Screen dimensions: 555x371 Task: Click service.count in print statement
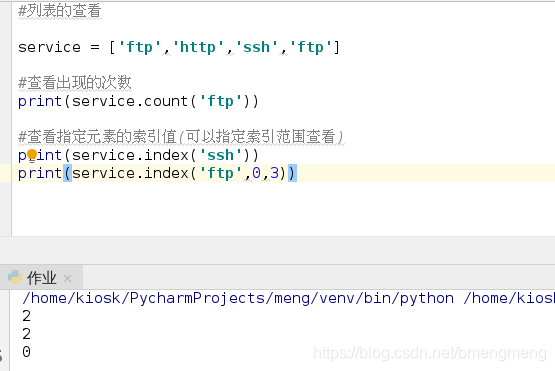coord(130,102)
